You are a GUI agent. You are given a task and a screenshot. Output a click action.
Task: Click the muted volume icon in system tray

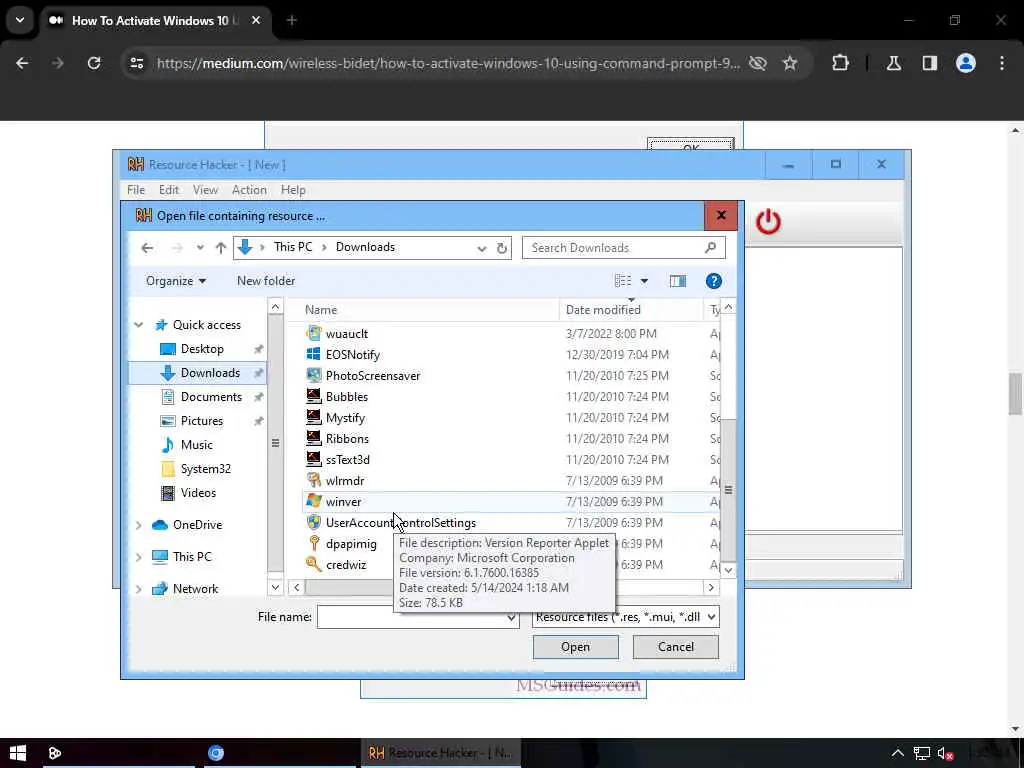point(945,754)
